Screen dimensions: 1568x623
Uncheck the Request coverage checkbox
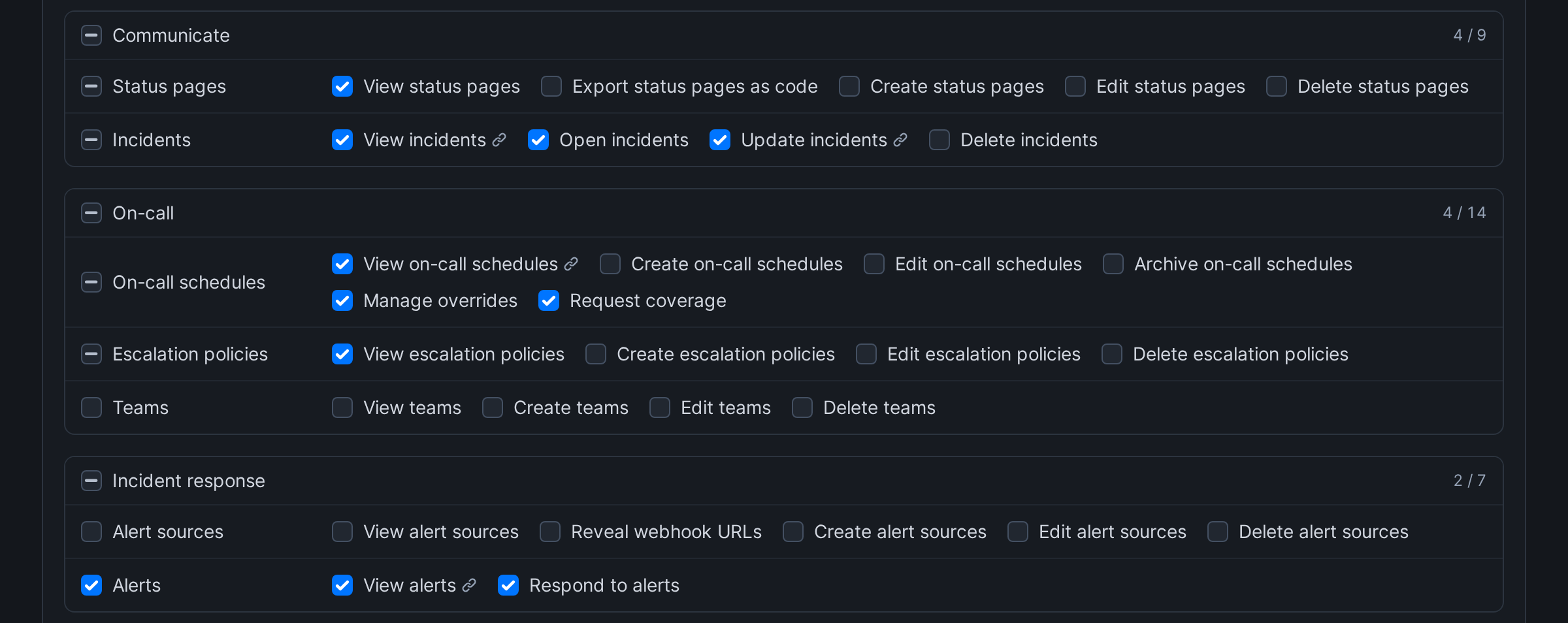(x=549, y=300)
